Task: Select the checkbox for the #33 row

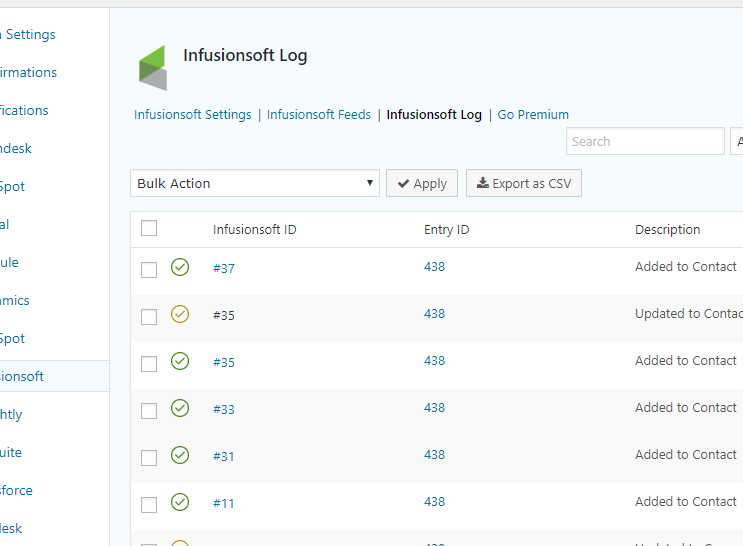Action: pyautogui.click(x=149, y=411)
